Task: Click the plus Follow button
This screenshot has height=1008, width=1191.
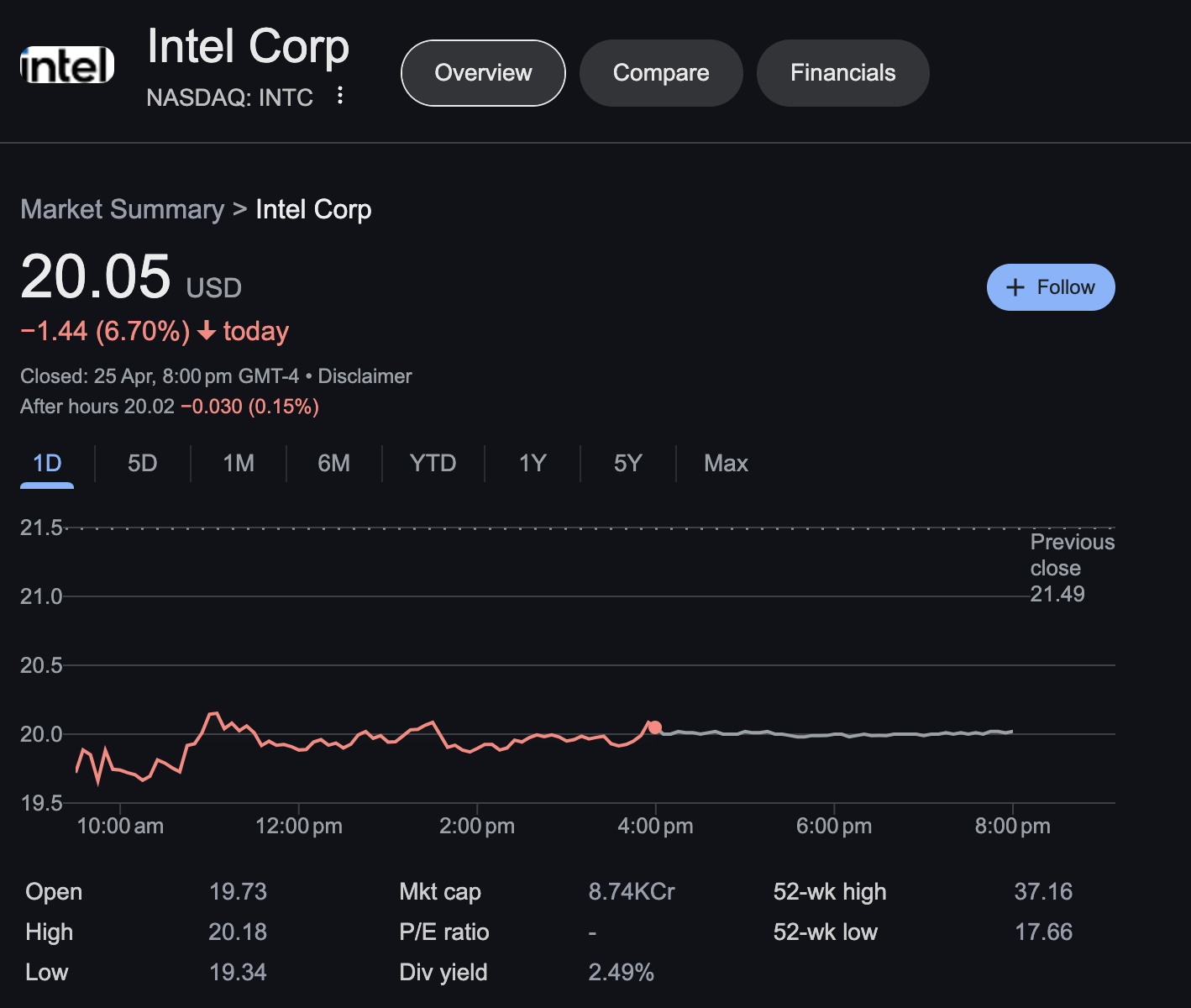Action: [x=1051, y=287]
